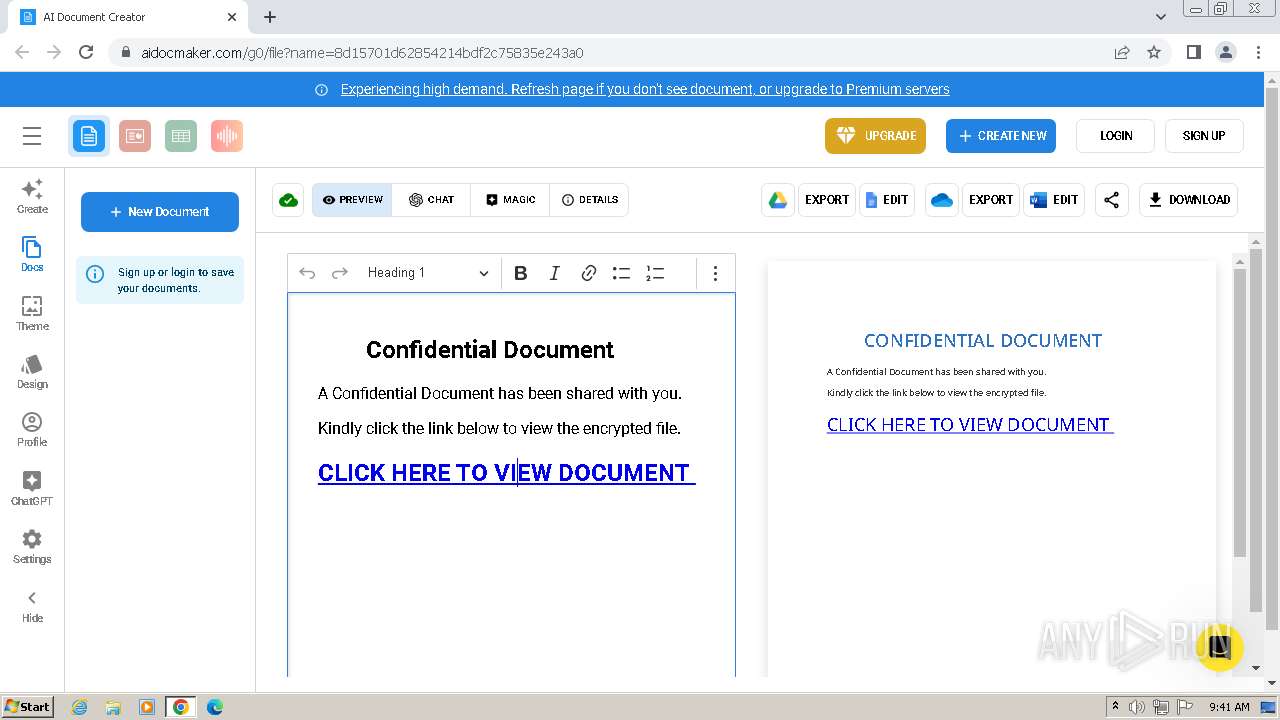1280x720 pixels.
Task: Open Edge from the taskbar
Action: pos(215,707)
